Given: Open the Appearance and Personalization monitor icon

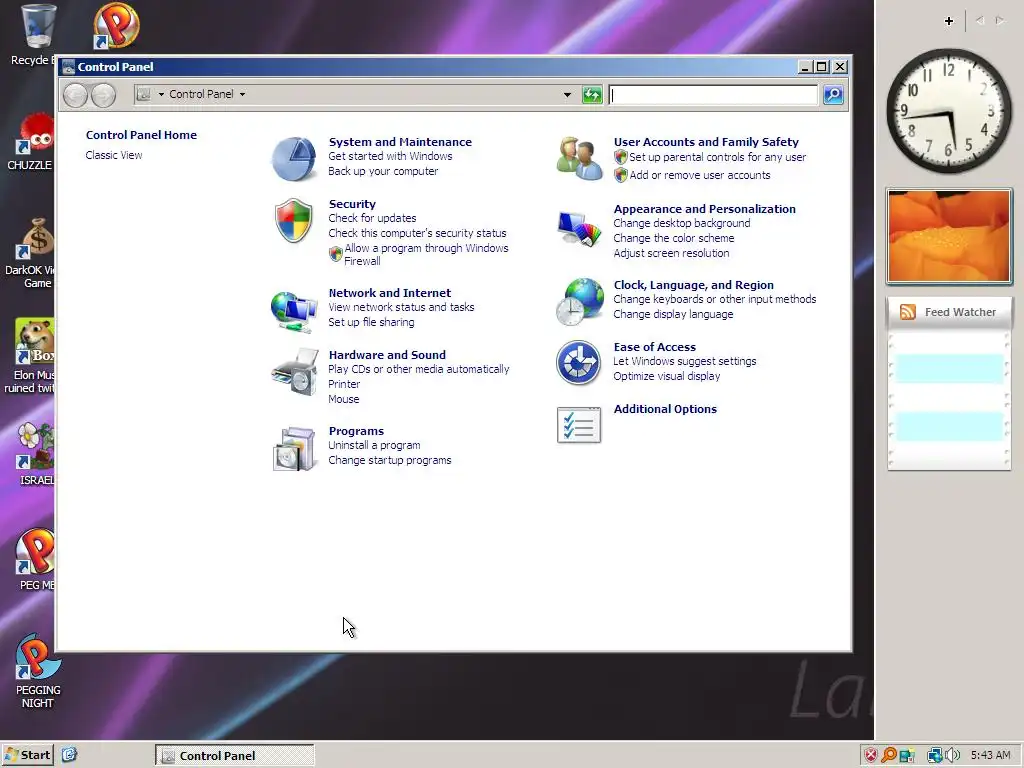Looking at the screenshot, I should coord(579,229).
